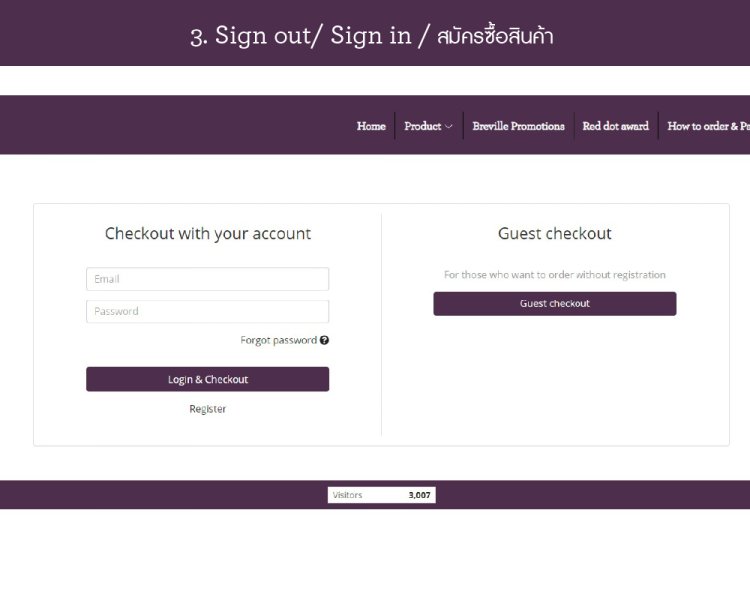Viewport: 750px width, 600px height.
Task: Click the "Guest checkout" section heading
Action: click(554, 234)
